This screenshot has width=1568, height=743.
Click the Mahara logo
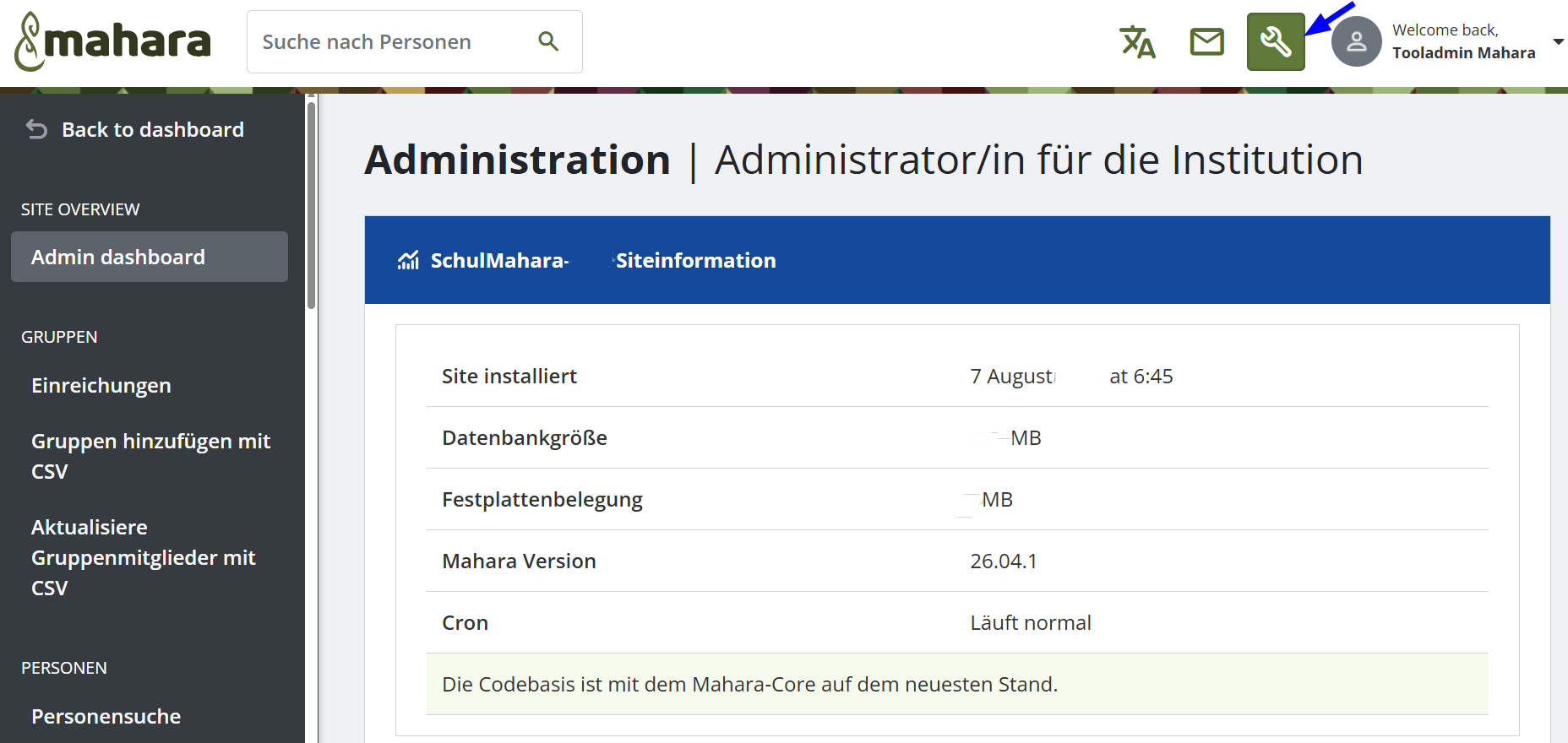coord(112,41)
